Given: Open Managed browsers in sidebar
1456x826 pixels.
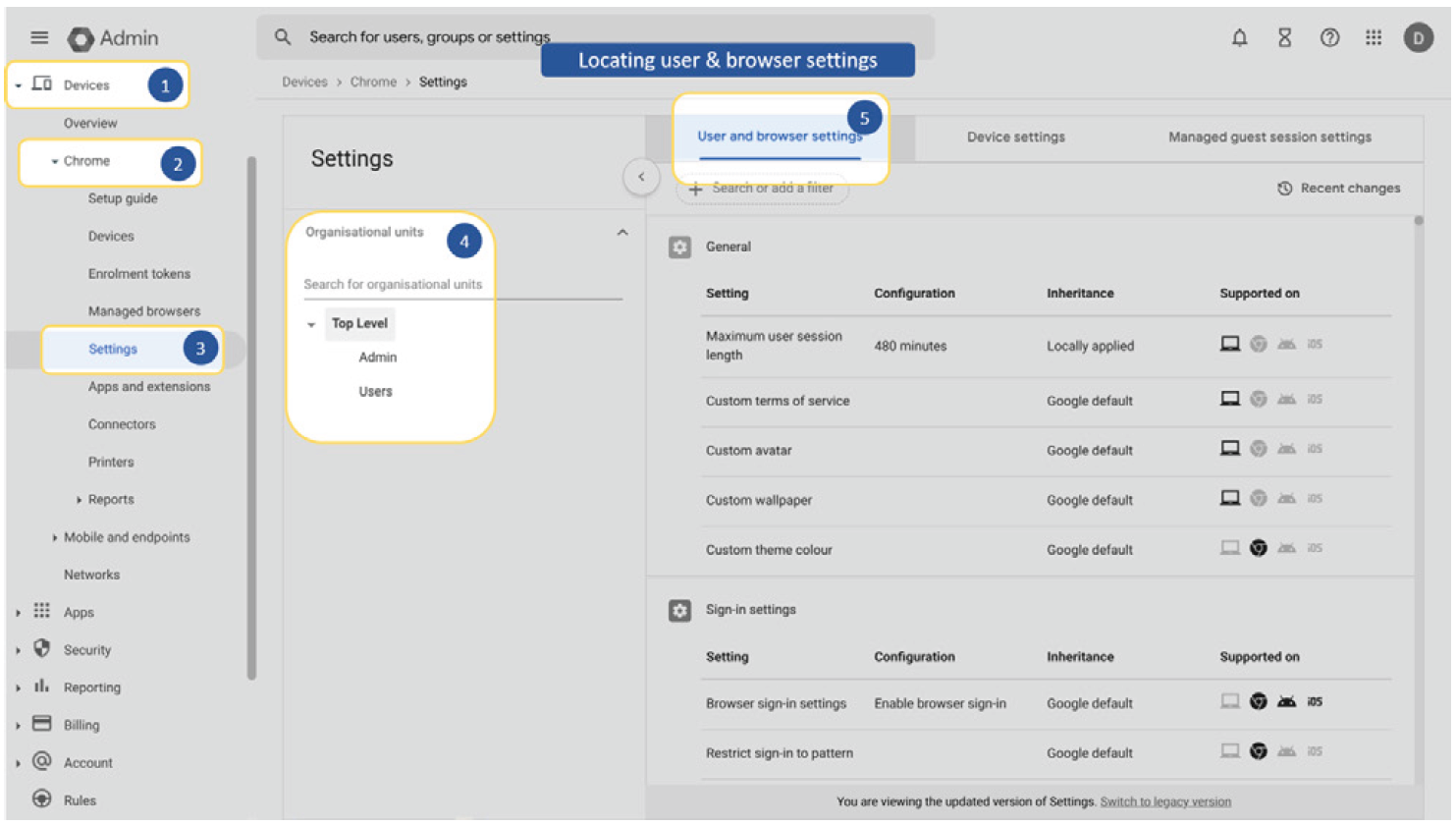Looking at the screenshot, I should (x=144, y=311).
